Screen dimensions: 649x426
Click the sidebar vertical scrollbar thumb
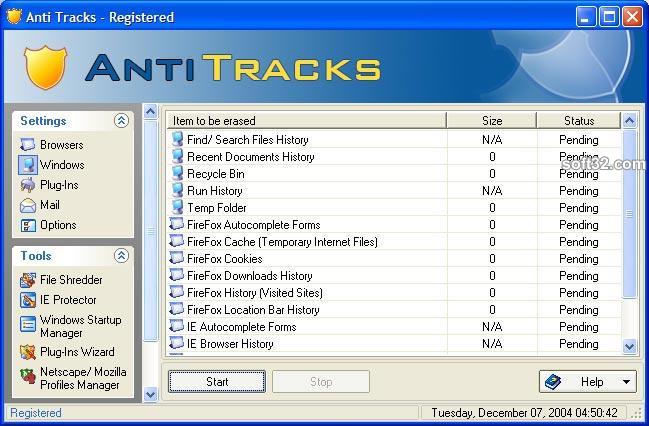click(x=151, y=231)
